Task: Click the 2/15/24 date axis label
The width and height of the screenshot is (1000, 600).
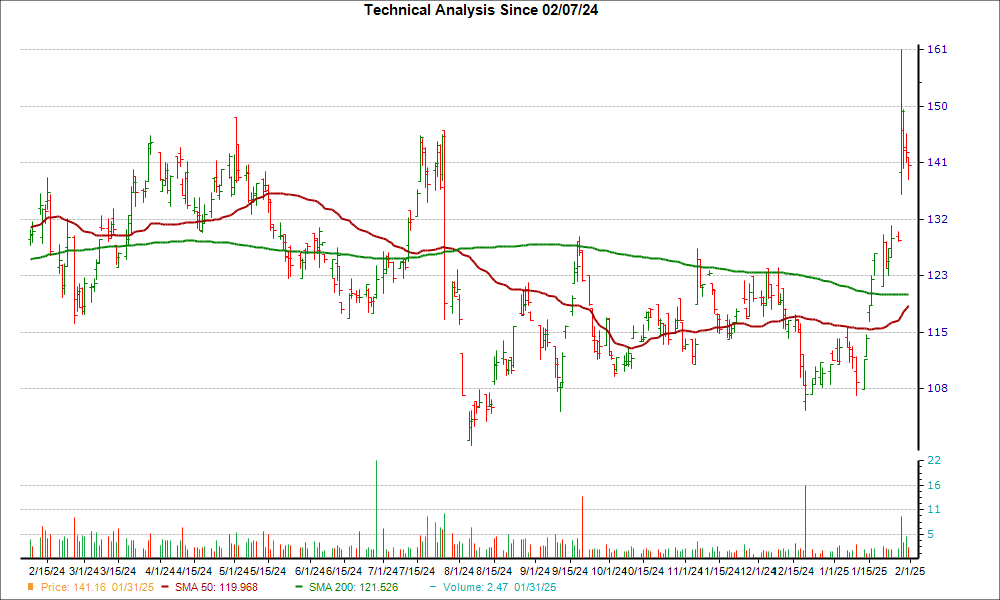Action: coord(47,571)
